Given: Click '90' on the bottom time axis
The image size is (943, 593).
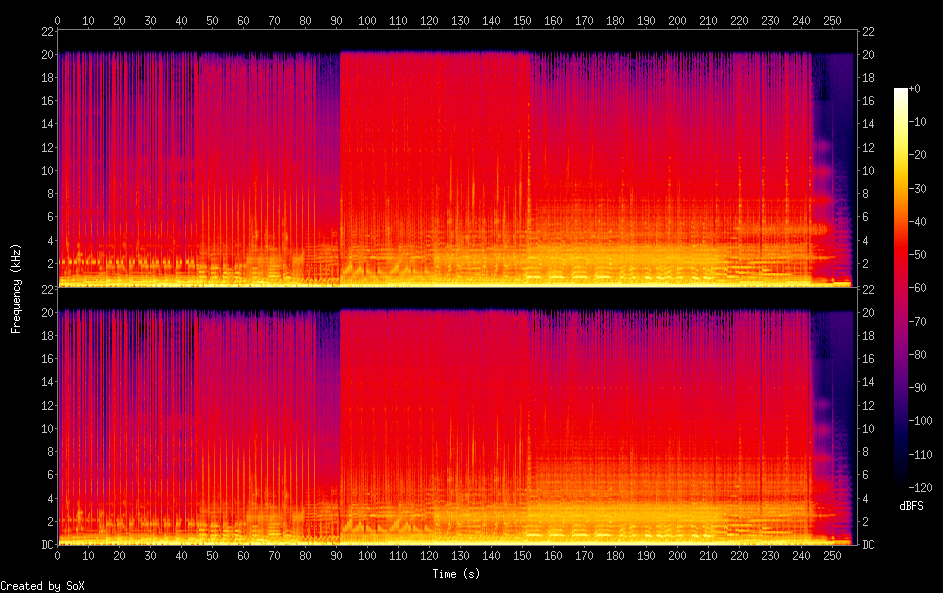Looking at the screenshot, I should 336,556.
